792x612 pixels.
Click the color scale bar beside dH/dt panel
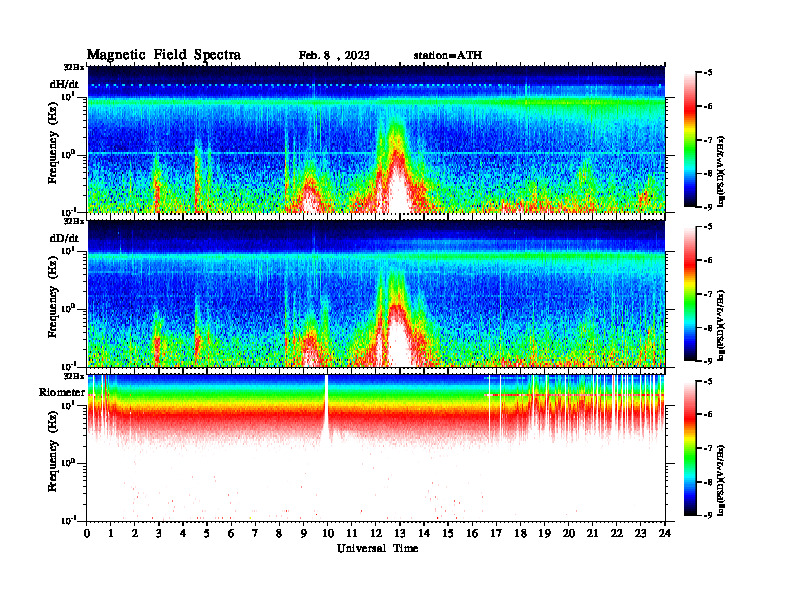click(690, 140)
